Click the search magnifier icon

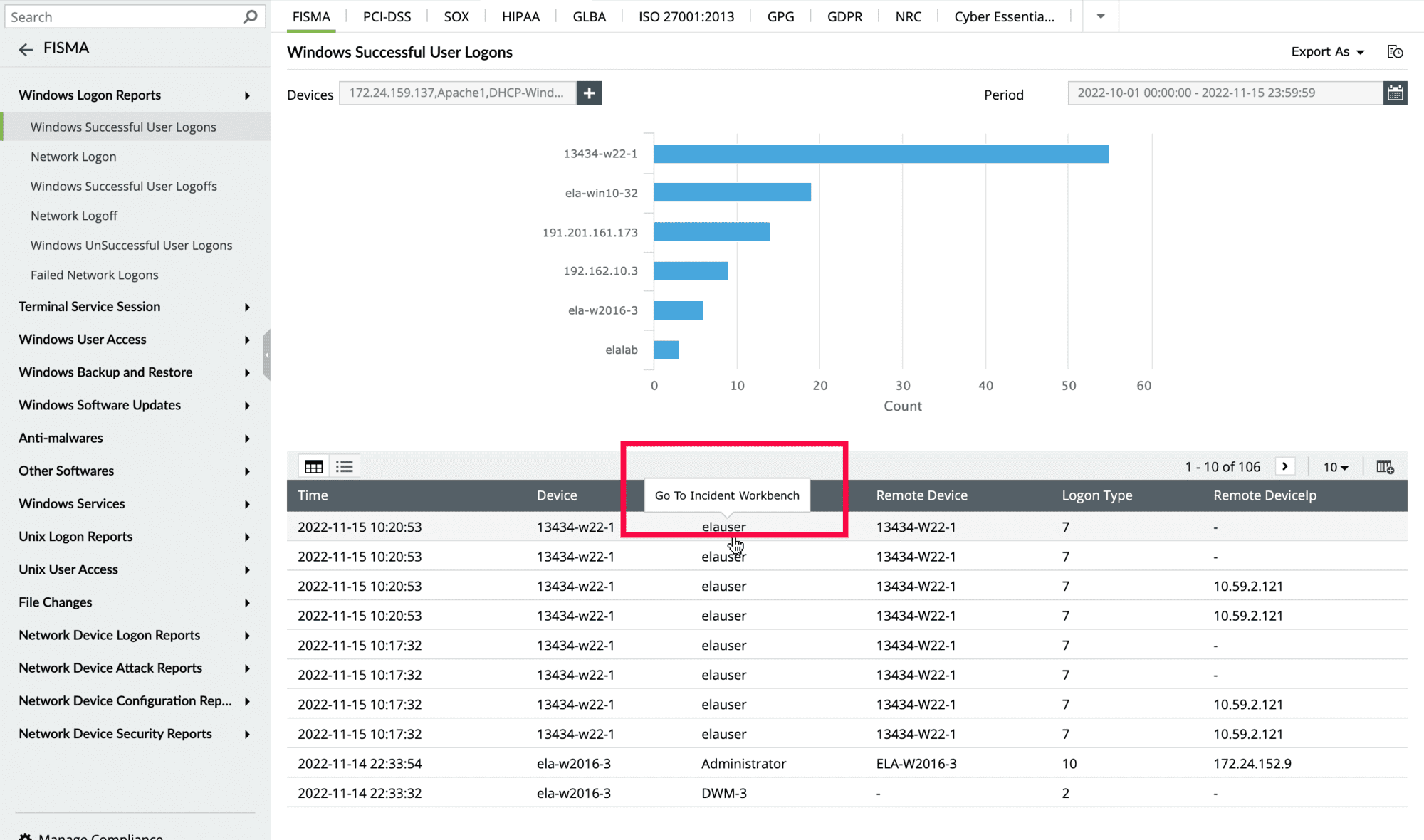point(250,16)
